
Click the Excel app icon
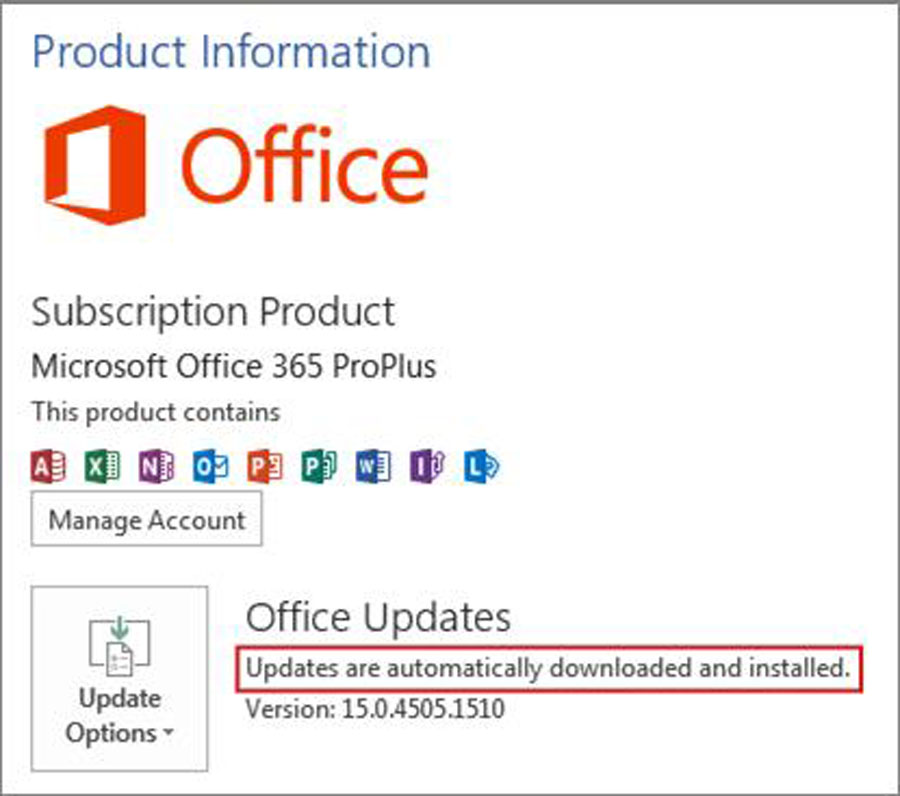pyautogui.click(x=102, y=466)
